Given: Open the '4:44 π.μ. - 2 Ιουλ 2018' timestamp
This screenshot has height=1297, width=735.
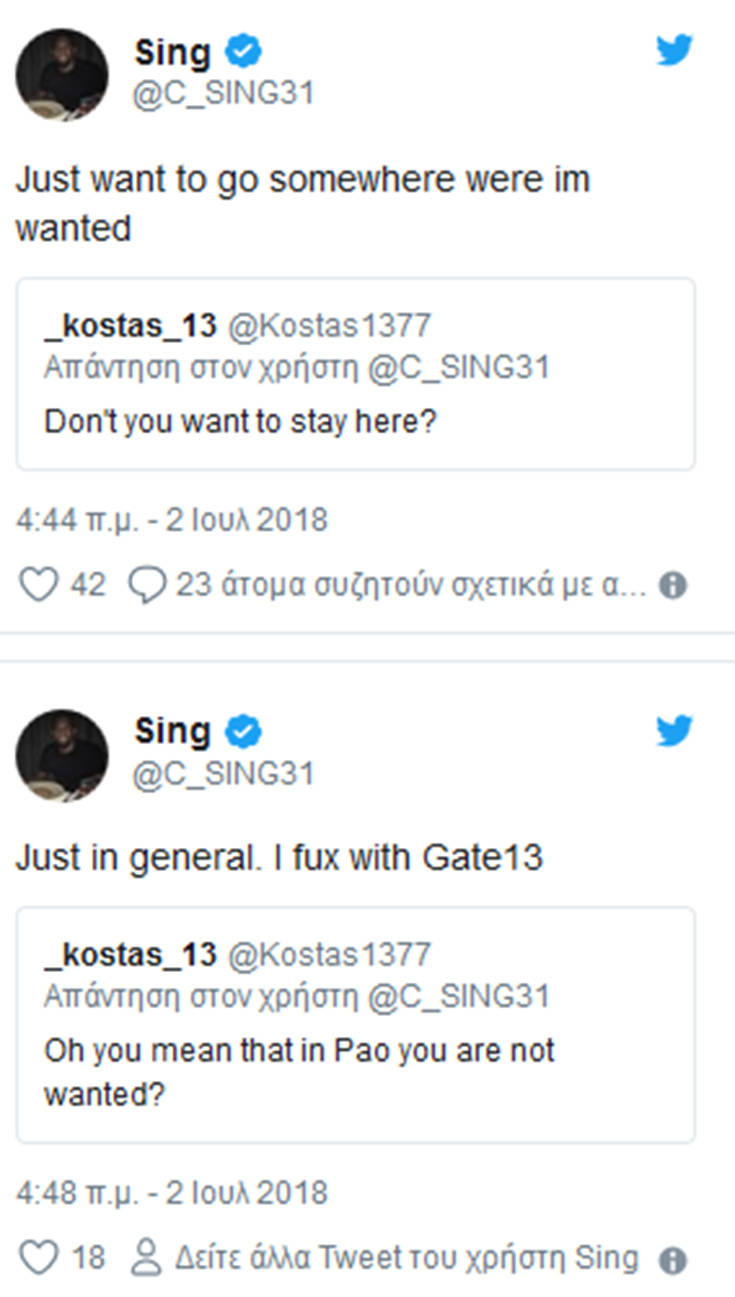Looking at the screenshot, I should point(171,521).
